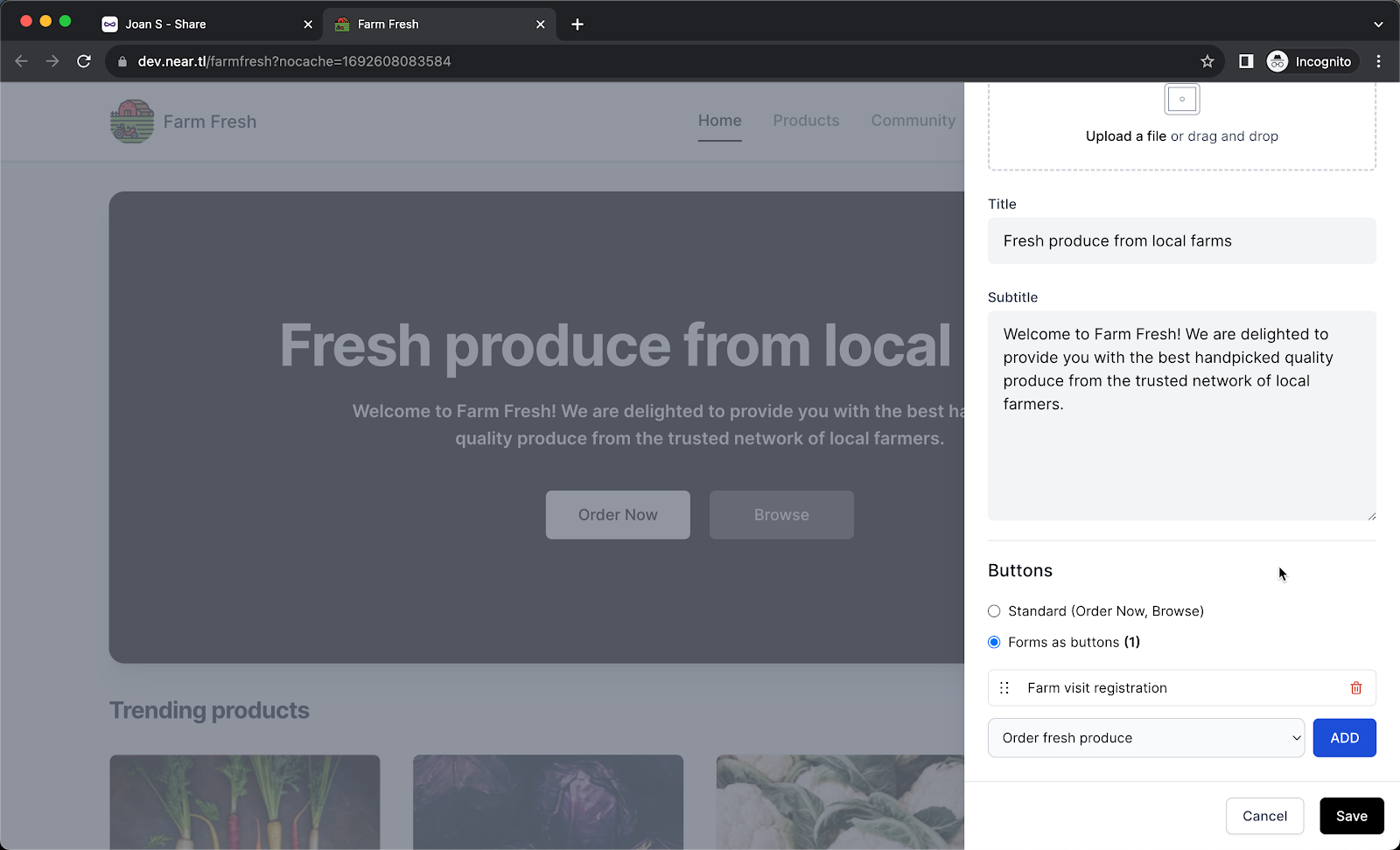Grab the drag handle for Farm visit registration

pyautogui.click(x=1004, y=688)
